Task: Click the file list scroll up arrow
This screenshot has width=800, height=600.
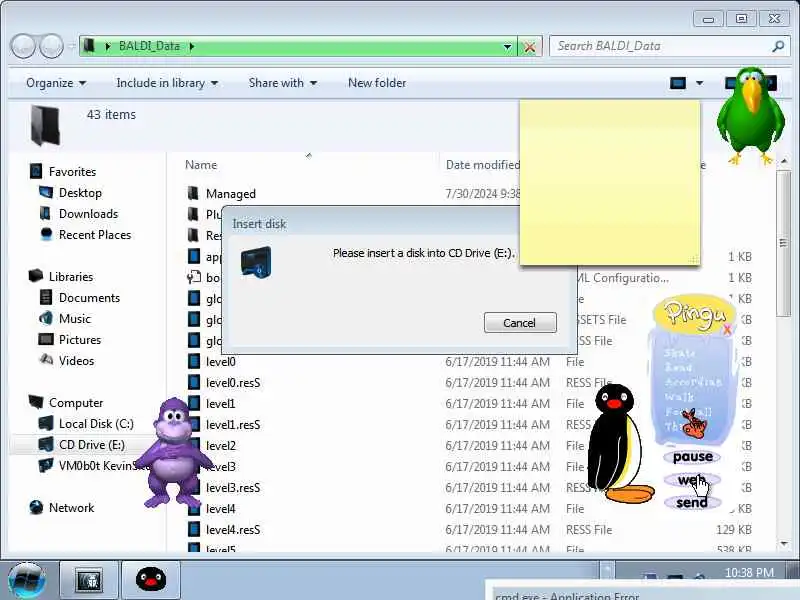Action: pyautogui.click(x=784, y=161)
